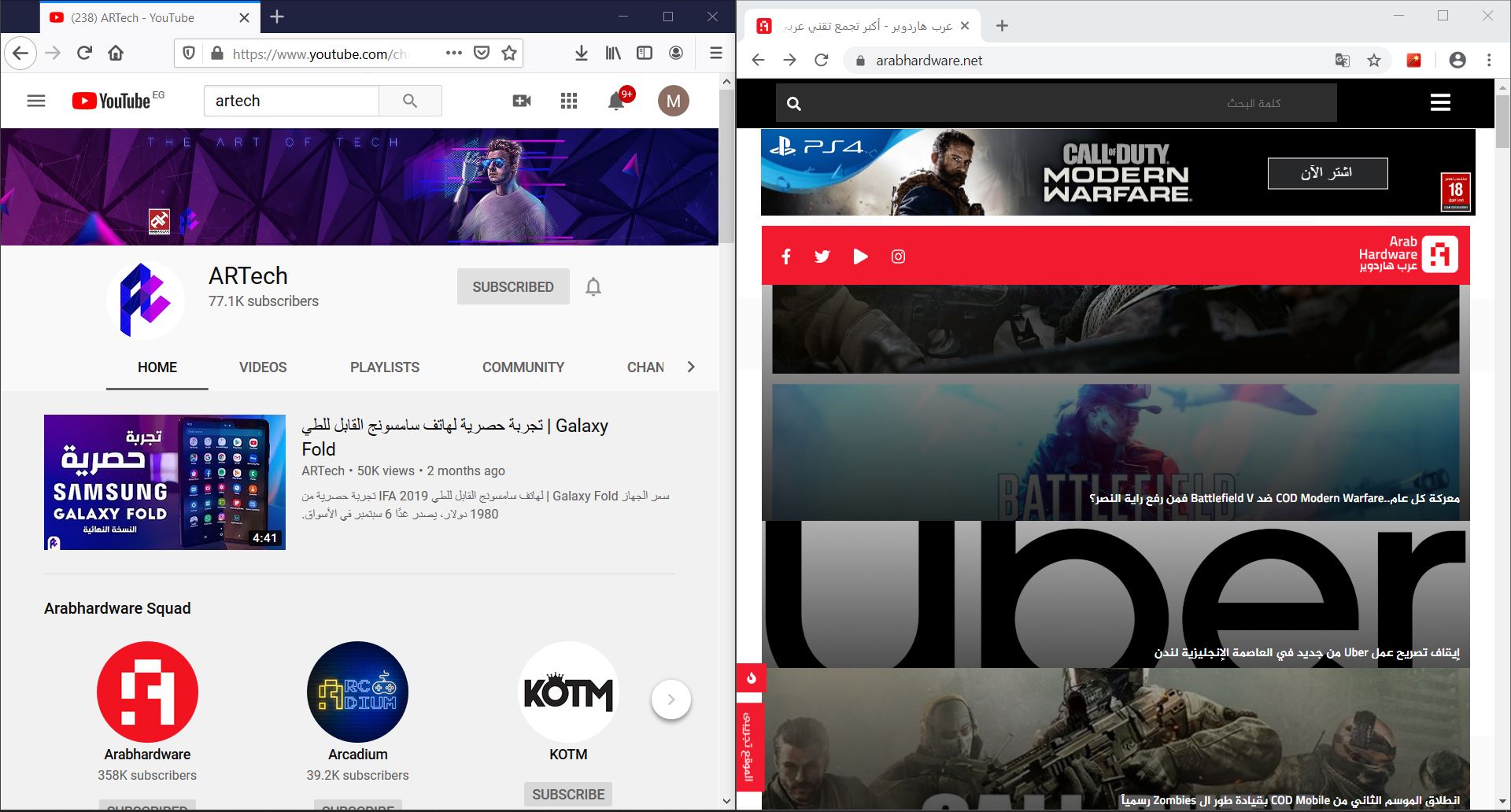Open YouTube apps grid icon

point(569,101)
